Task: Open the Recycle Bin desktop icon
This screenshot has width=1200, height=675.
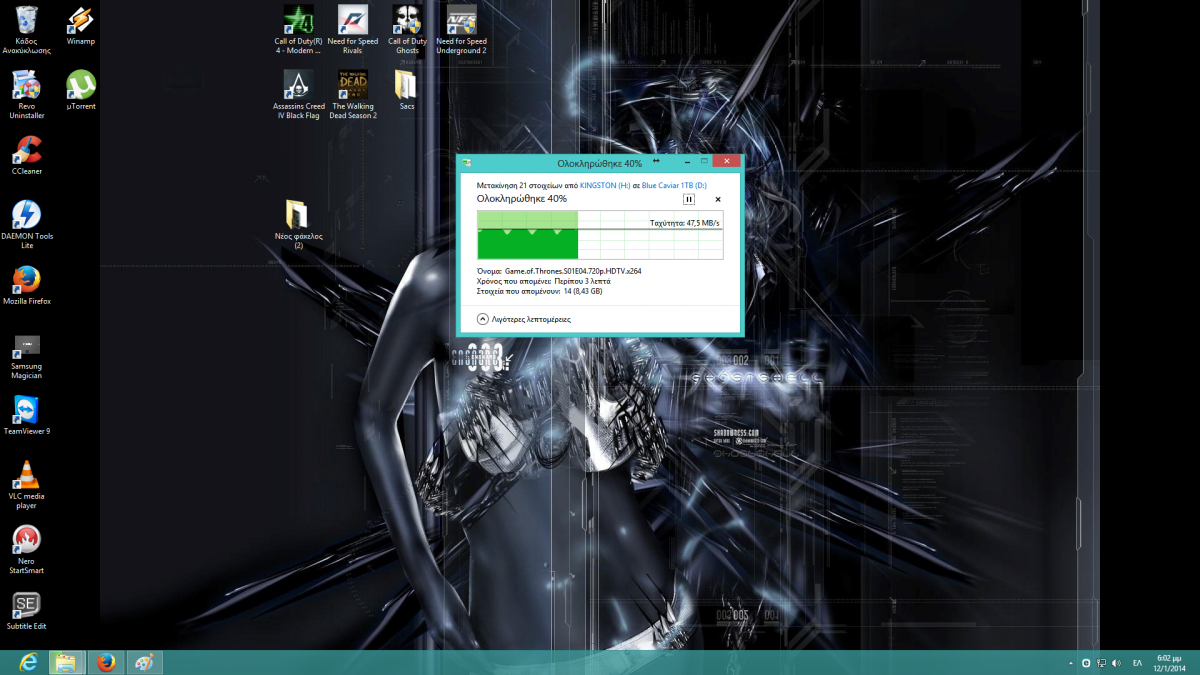Action: (27, 29)
